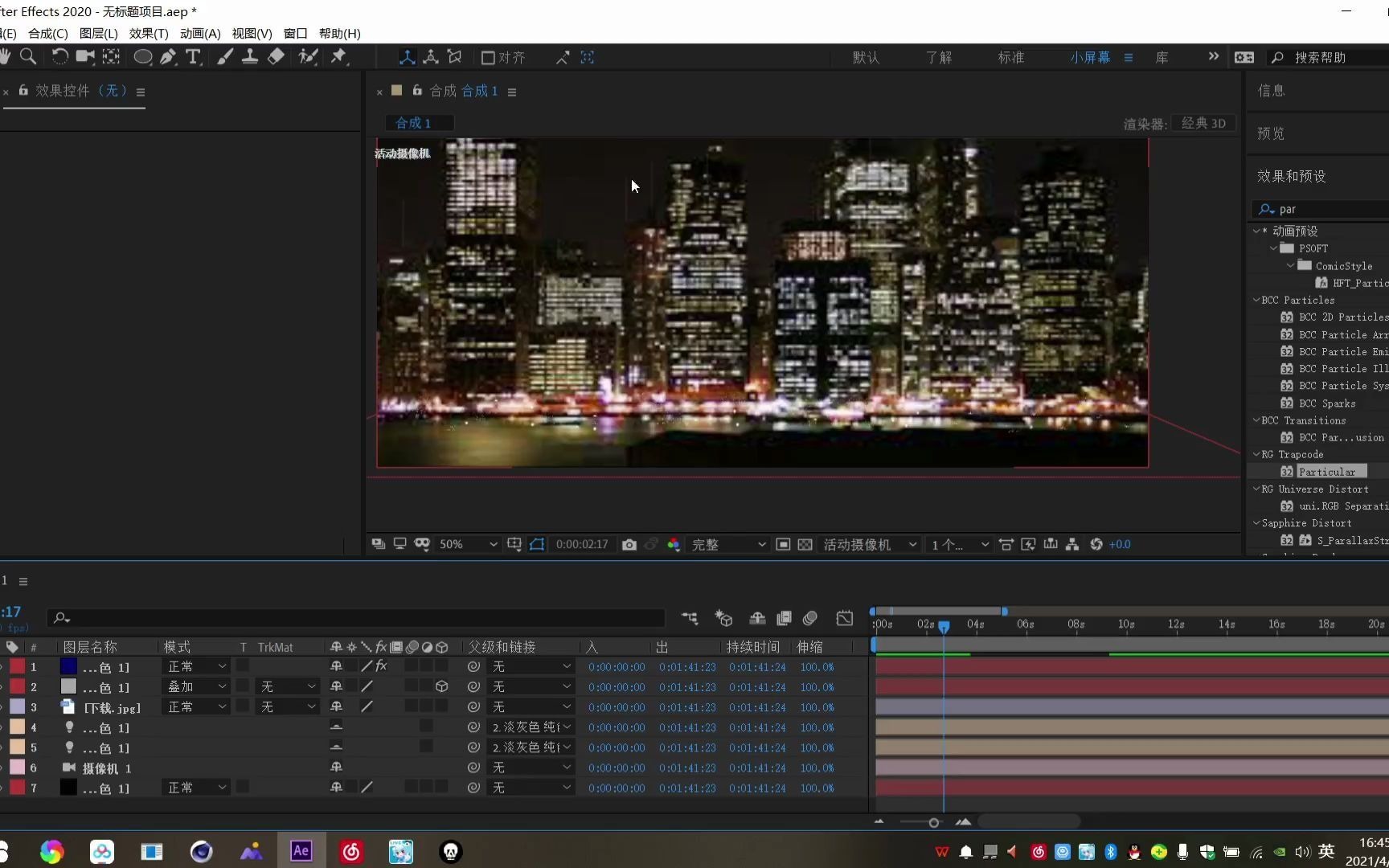Select the Ellipse shape tool
The width and height of the screenshot is (1389, 868).
[x=142, y=57]
